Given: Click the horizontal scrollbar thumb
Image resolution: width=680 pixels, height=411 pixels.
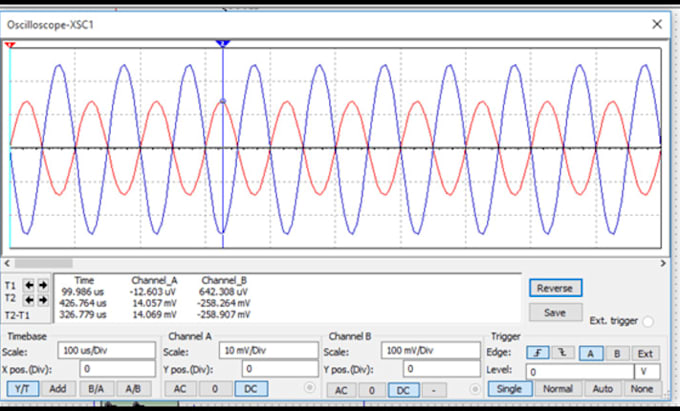Looking at the screenshot, I should 44,263.
